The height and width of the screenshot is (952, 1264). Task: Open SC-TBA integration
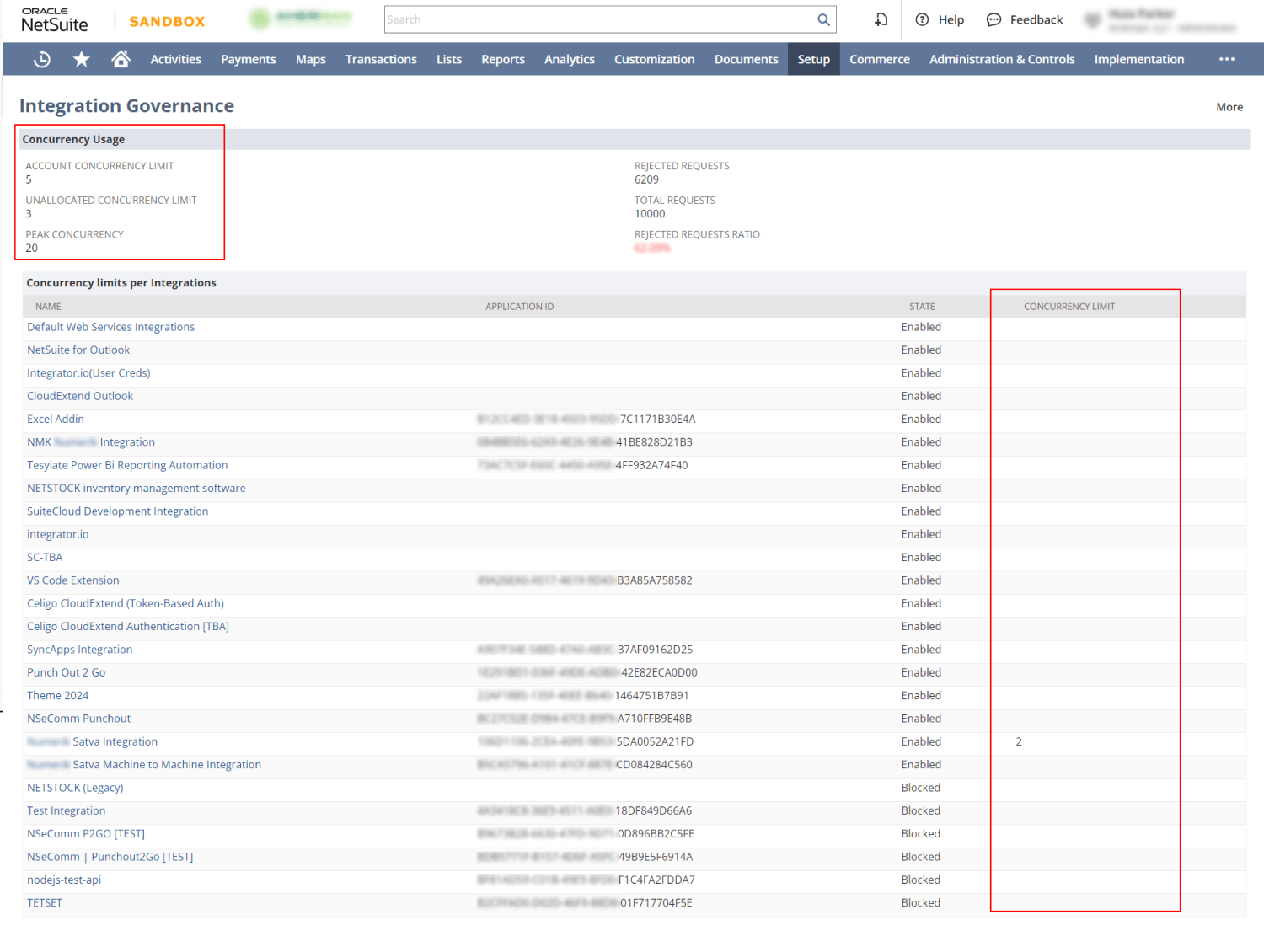45,557
